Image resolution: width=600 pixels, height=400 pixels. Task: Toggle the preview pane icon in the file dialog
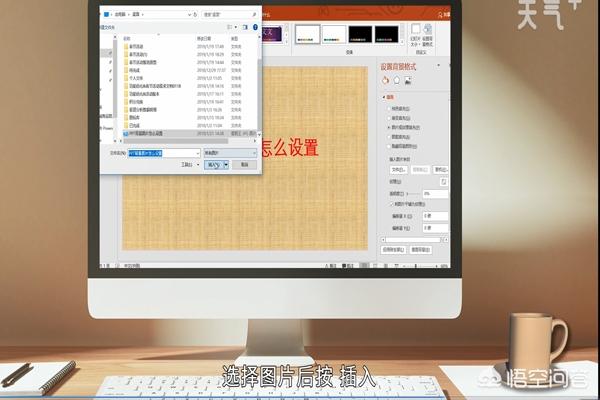pos(245,27)
